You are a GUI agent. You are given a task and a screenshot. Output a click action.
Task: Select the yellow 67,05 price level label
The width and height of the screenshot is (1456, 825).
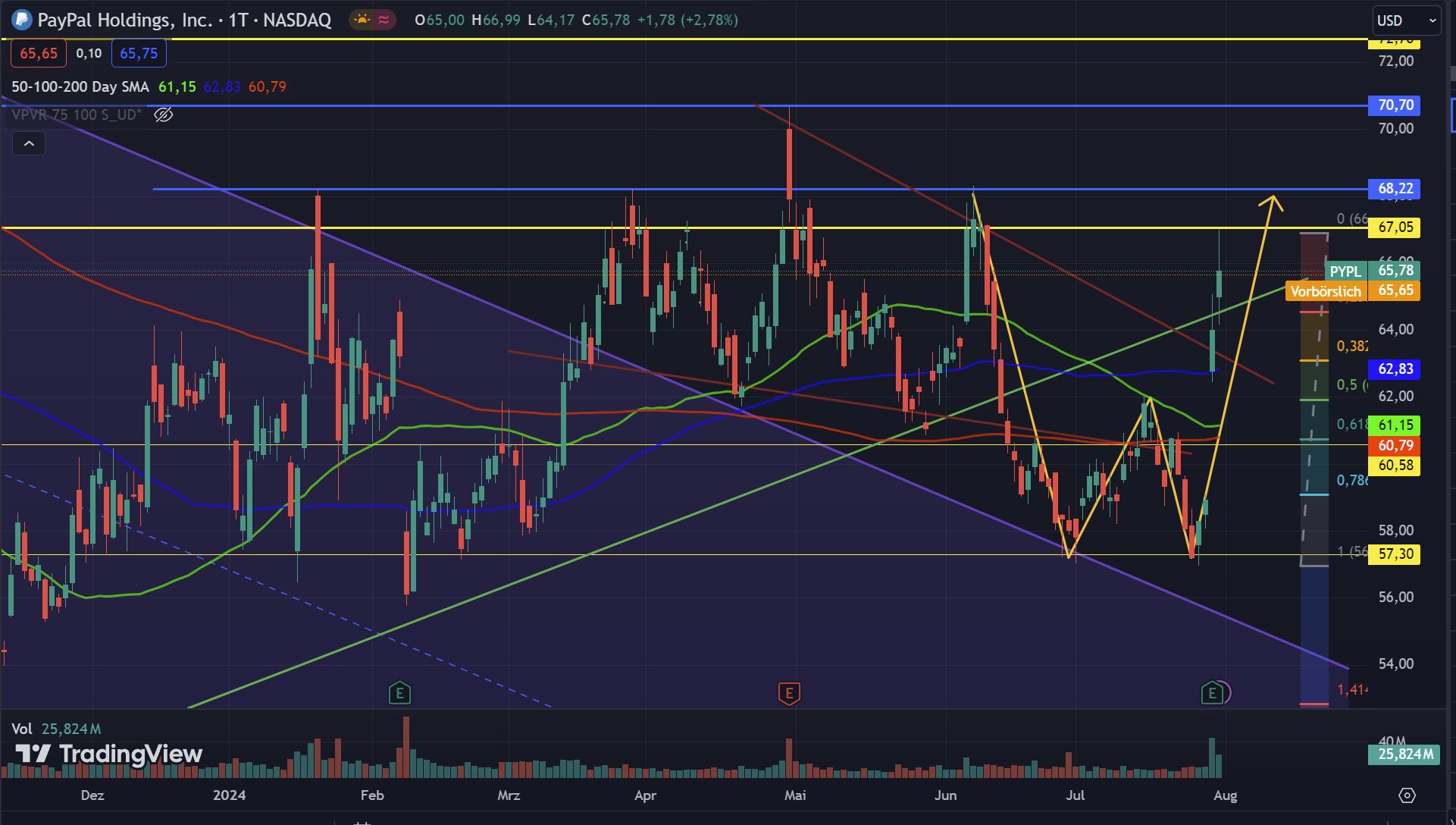pyautogui.click(x=1395, y=227)
